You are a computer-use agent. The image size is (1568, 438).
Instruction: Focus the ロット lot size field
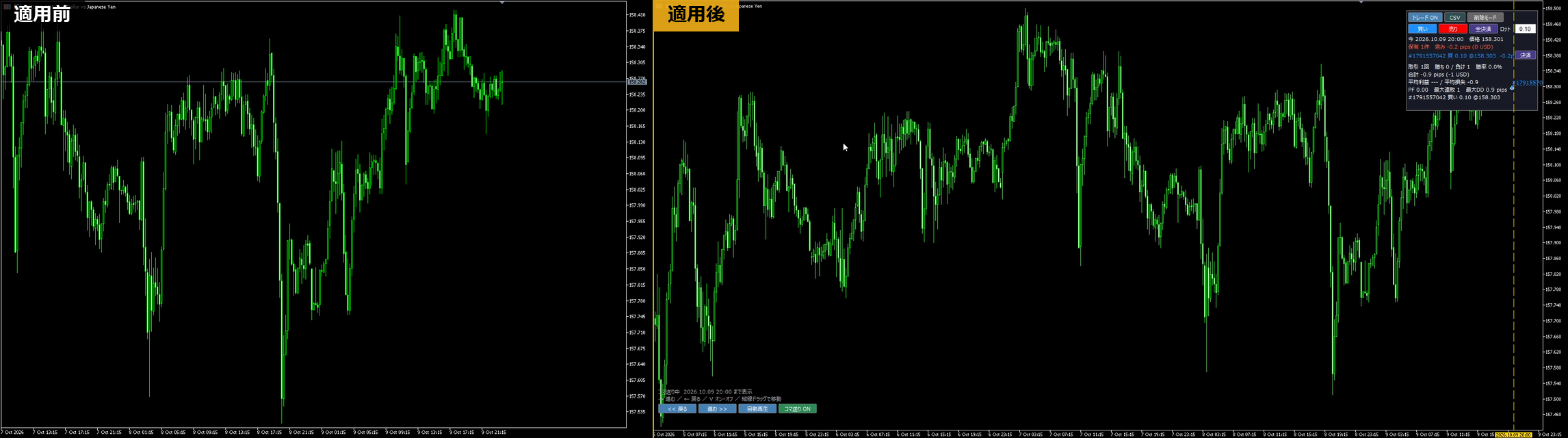pyautogui.click(x=1525, y=29)
